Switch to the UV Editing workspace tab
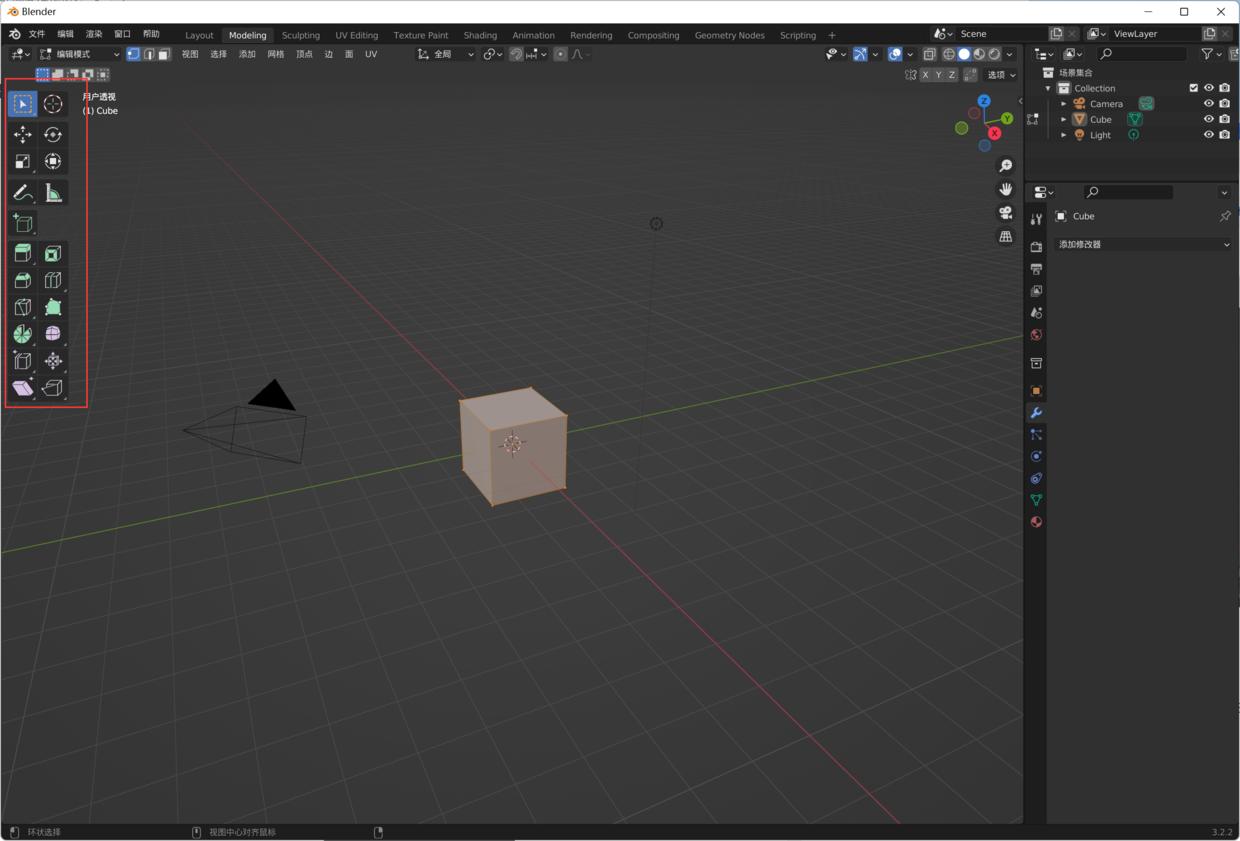Screen dimensions: 1240x841 (x=356, y=35)
